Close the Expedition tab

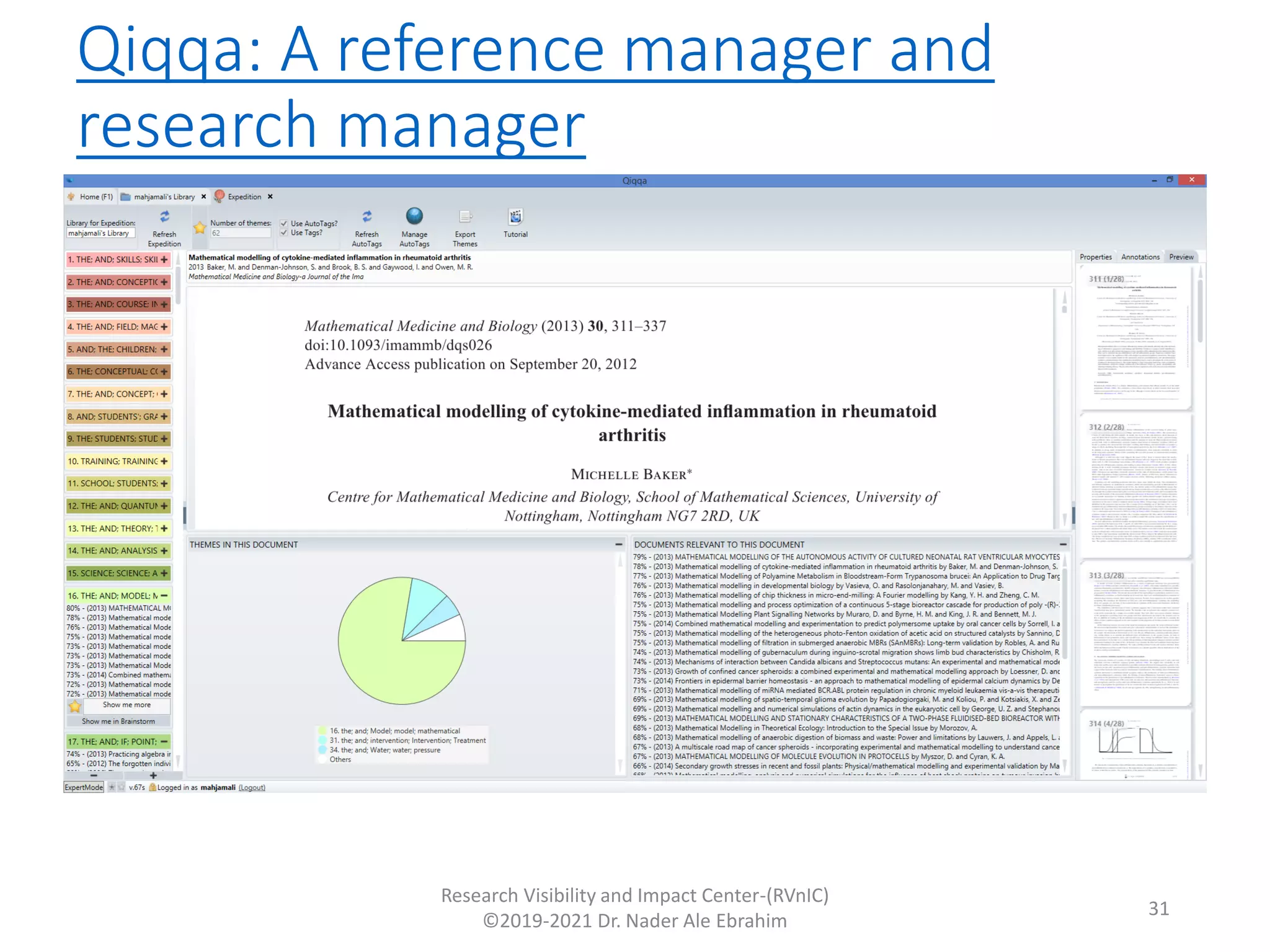(x=270, y=196)
